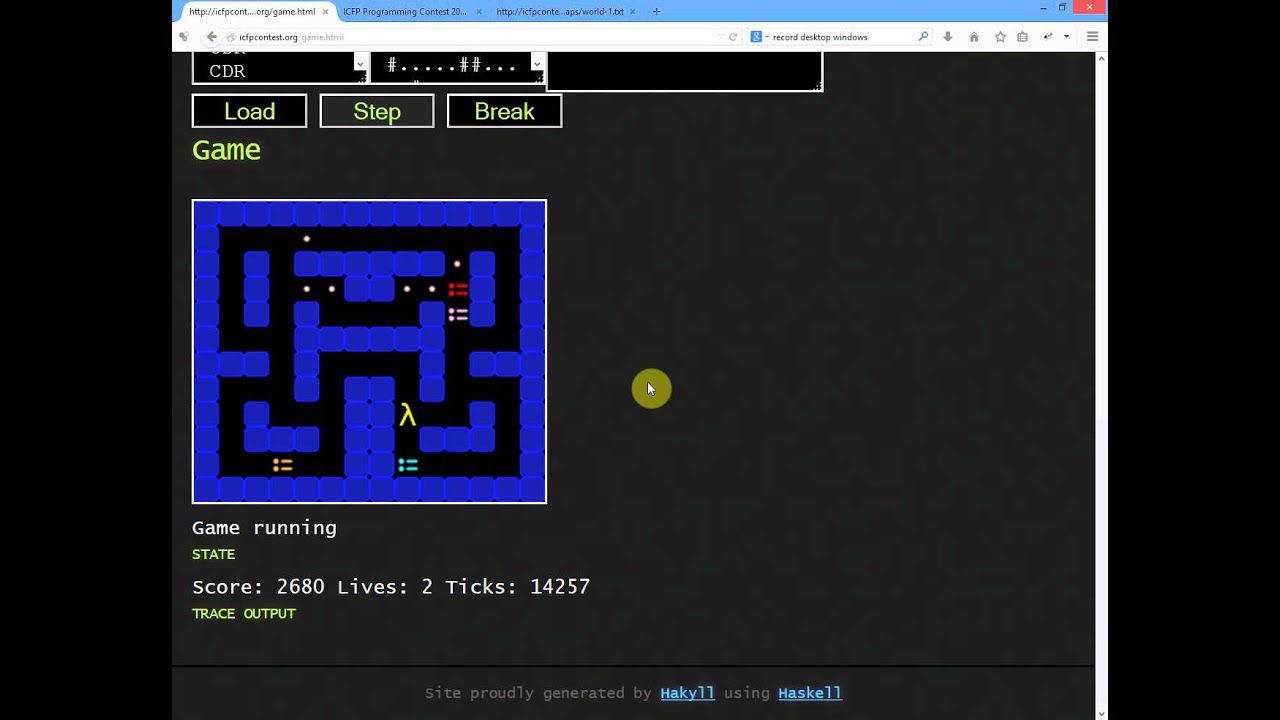The image size is (1280, 720).
Task: Click the 'record desktop windows' search field
Action: 842,37
